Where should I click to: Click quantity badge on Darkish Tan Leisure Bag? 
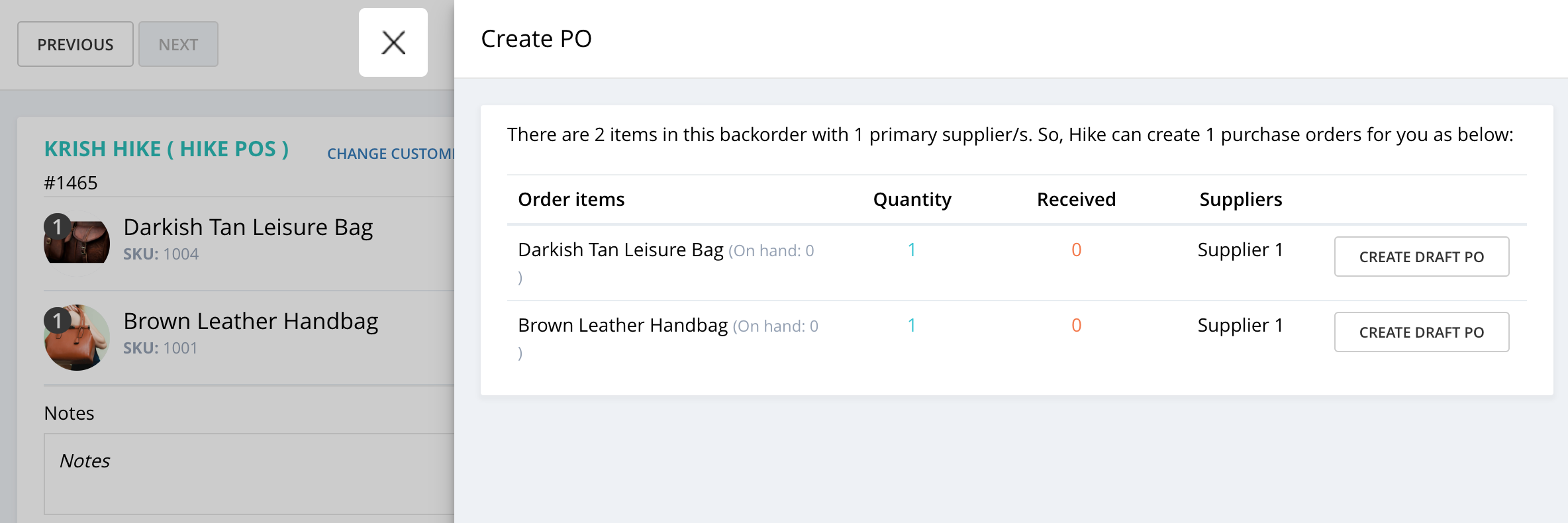coord(57,227)
